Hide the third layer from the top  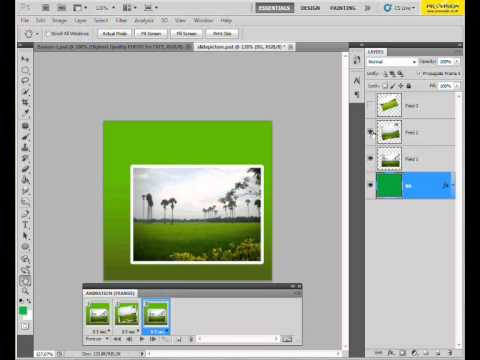coord(371,159)
